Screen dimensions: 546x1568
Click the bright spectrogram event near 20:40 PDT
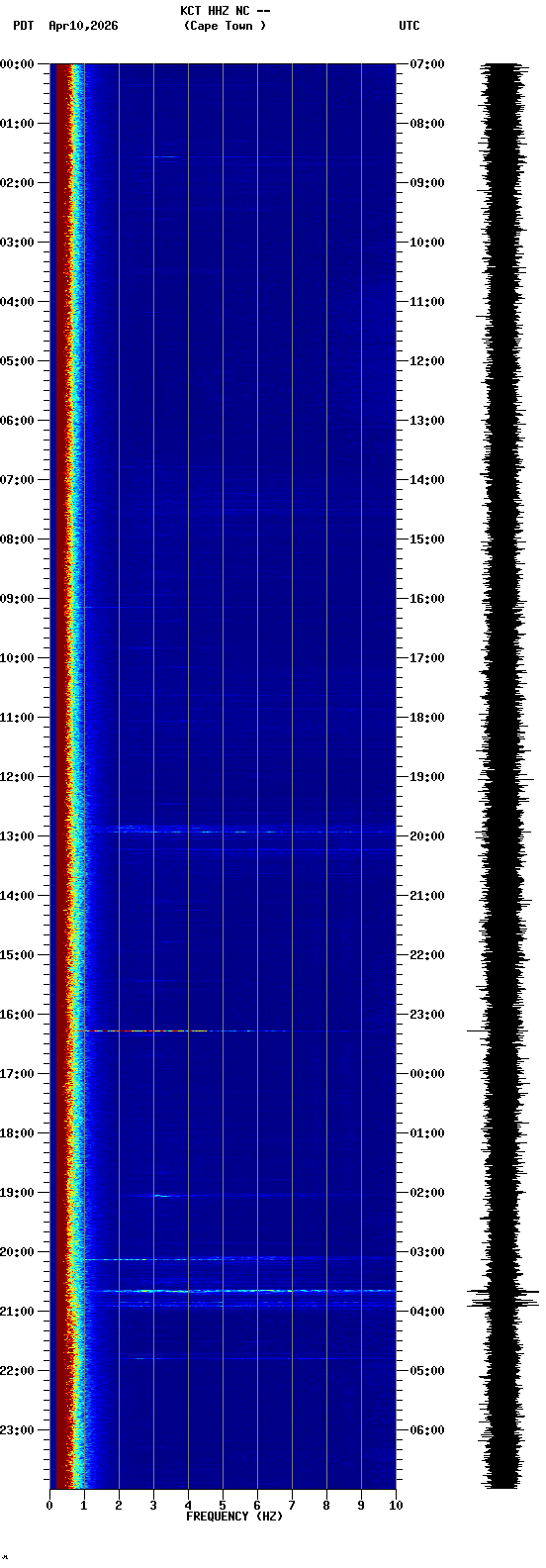240,1291
